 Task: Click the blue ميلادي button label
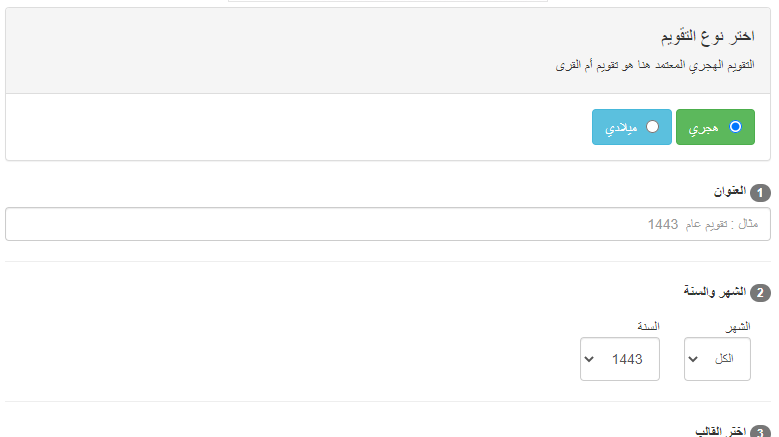point(623,128)
